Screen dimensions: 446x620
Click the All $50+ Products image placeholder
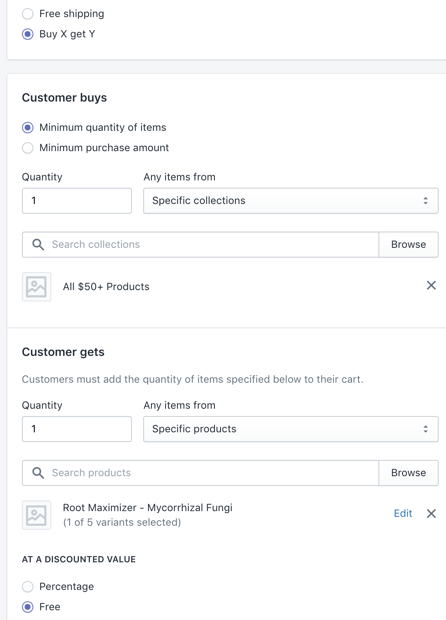tap(36, 287)
